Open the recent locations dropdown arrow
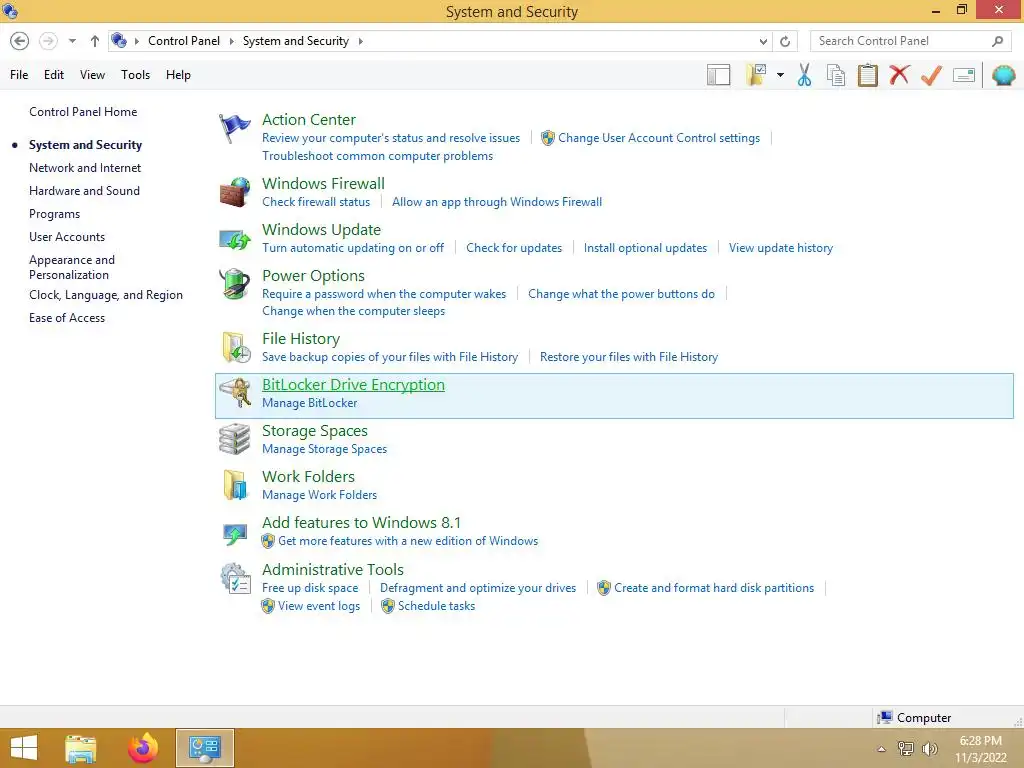This screenshot has width=1024, height=768. click(72, 41)
